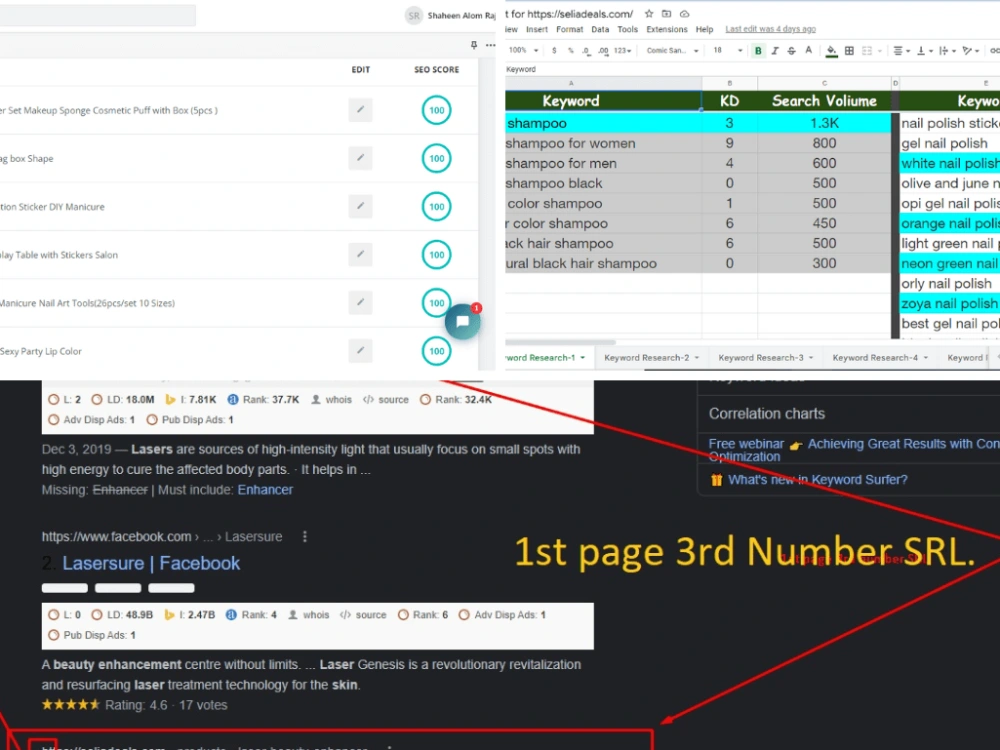
Task: Select the 'shampoo for women' cell
Action: [603, 143]
